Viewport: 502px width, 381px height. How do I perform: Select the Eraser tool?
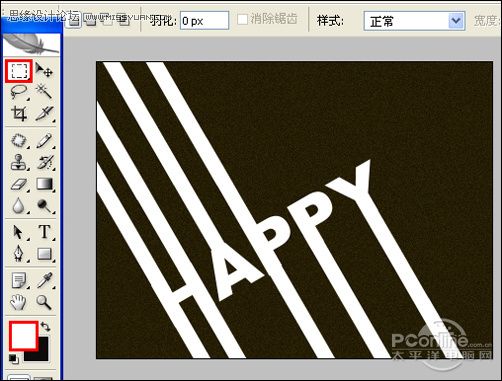(19, 184)
